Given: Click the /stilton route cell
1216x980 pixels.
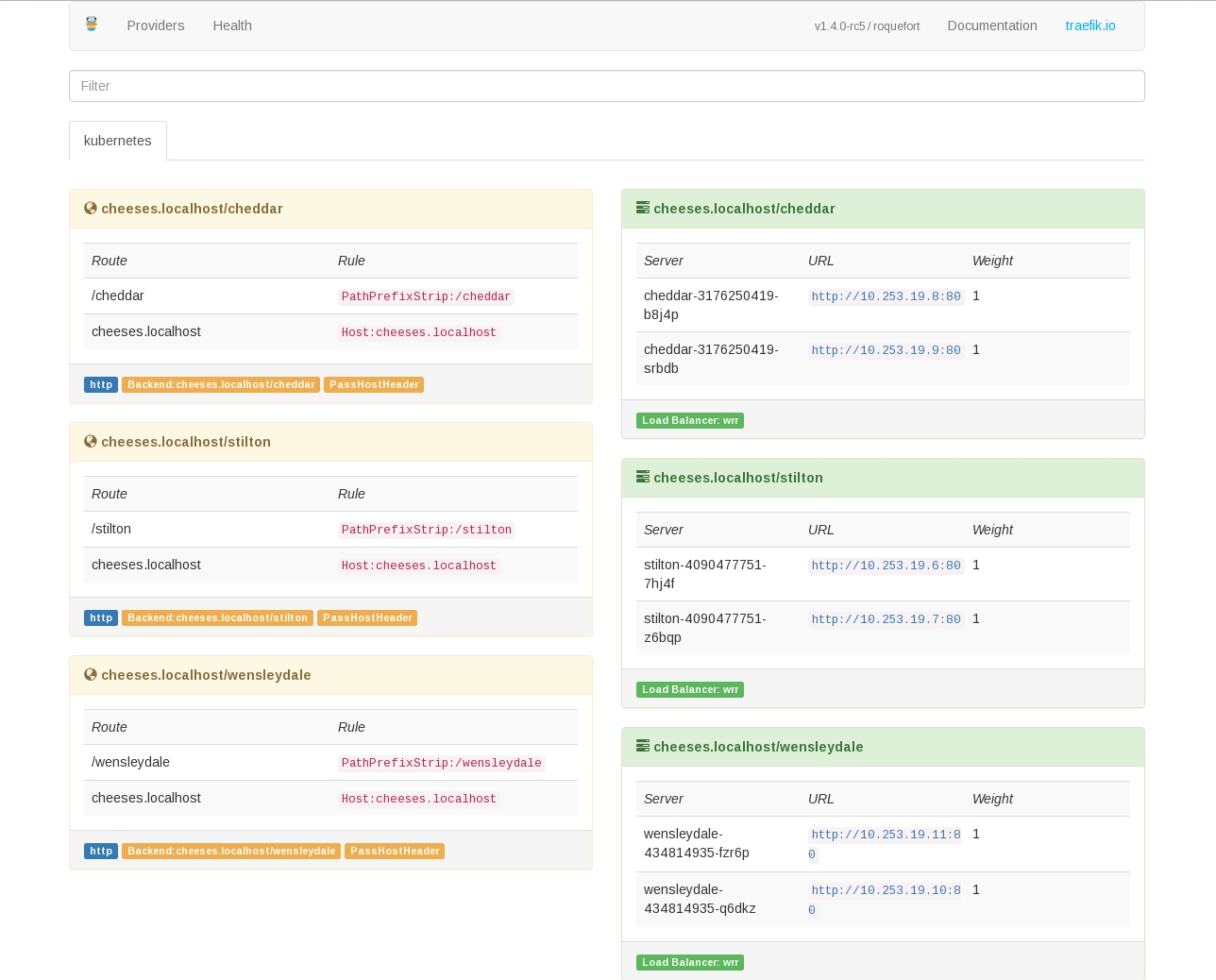Looking at the screenshot, I should click(111, 529).
